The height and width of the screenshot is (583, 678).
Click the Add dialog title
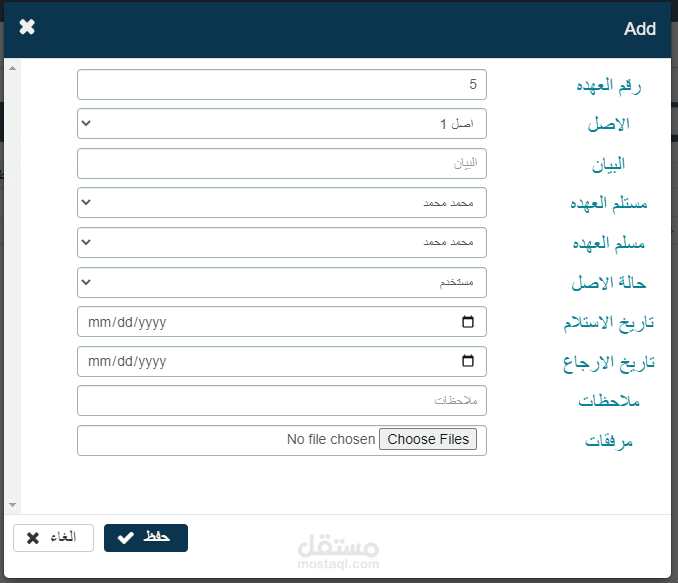click(640, 29)
